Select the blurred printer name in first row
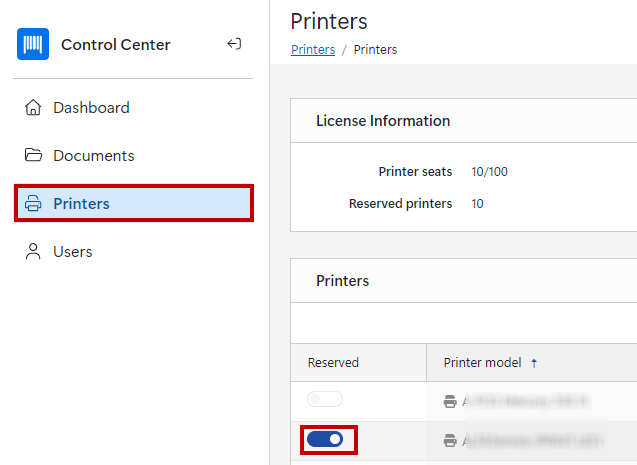This screenshot has height=465, width=637. [524, 401]
